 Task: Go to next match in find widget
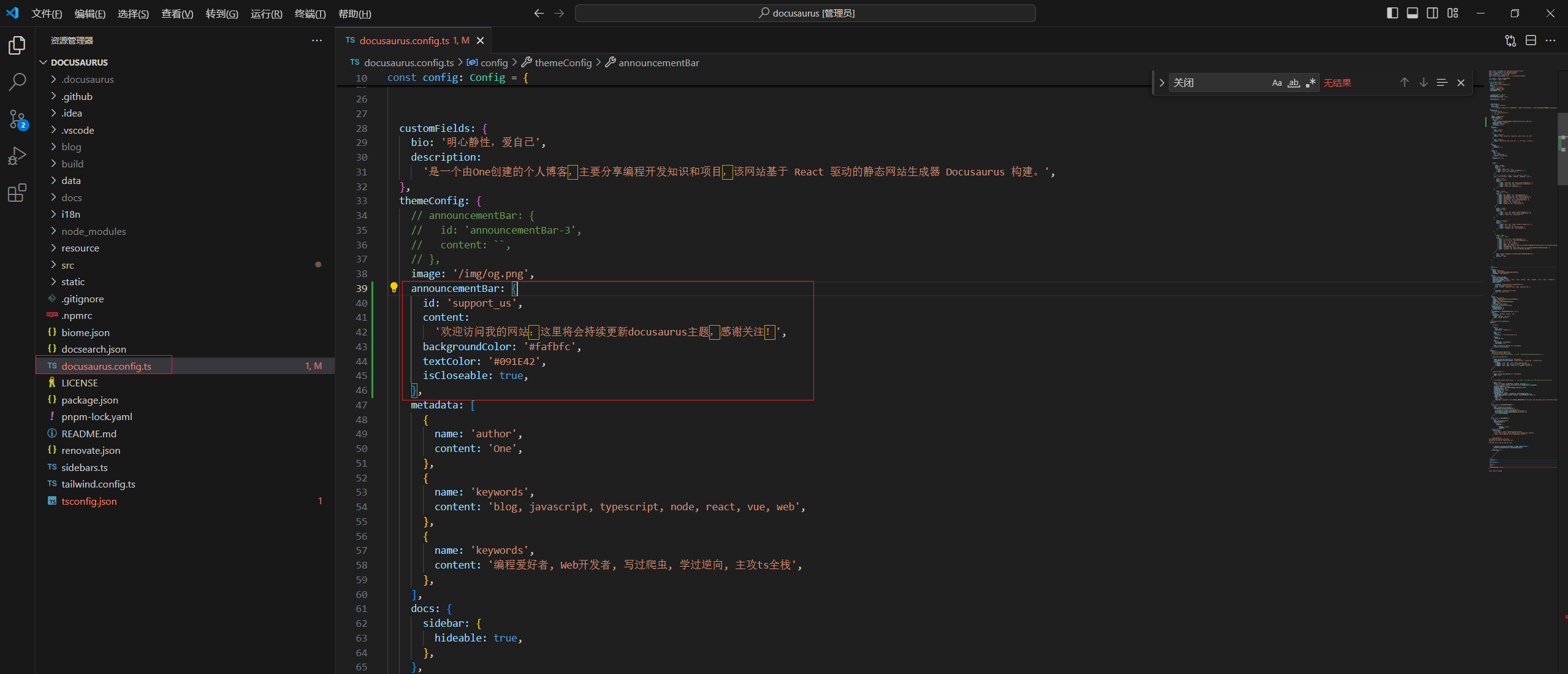1423,83
